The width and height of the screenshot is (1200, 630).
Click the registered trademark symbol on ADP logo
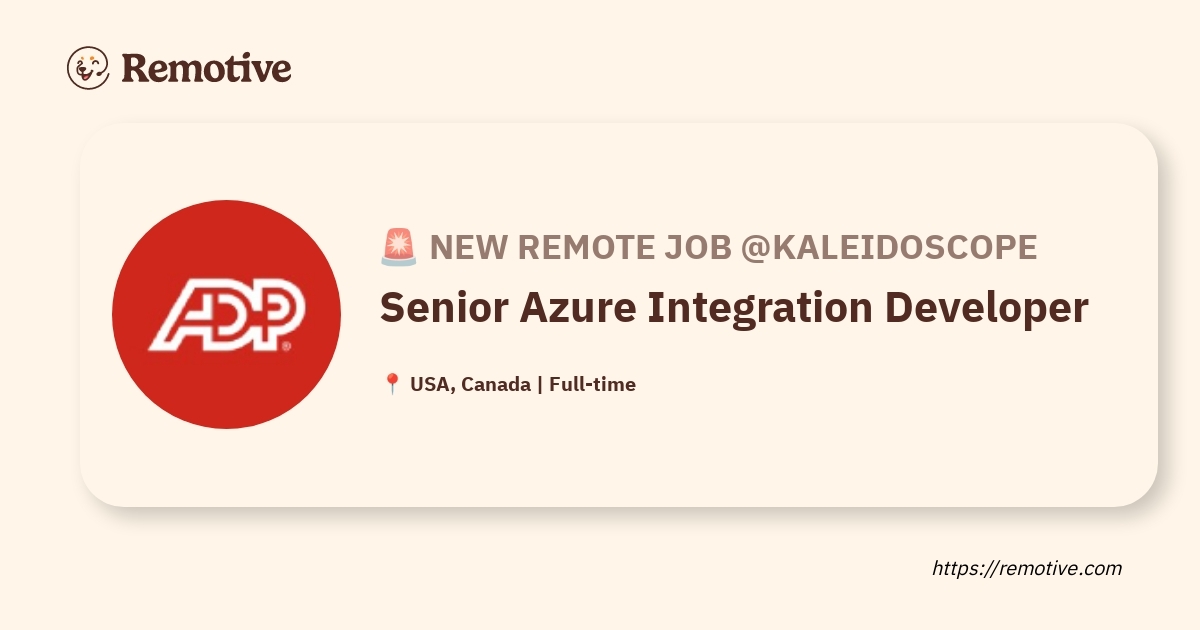pos(287,346)
